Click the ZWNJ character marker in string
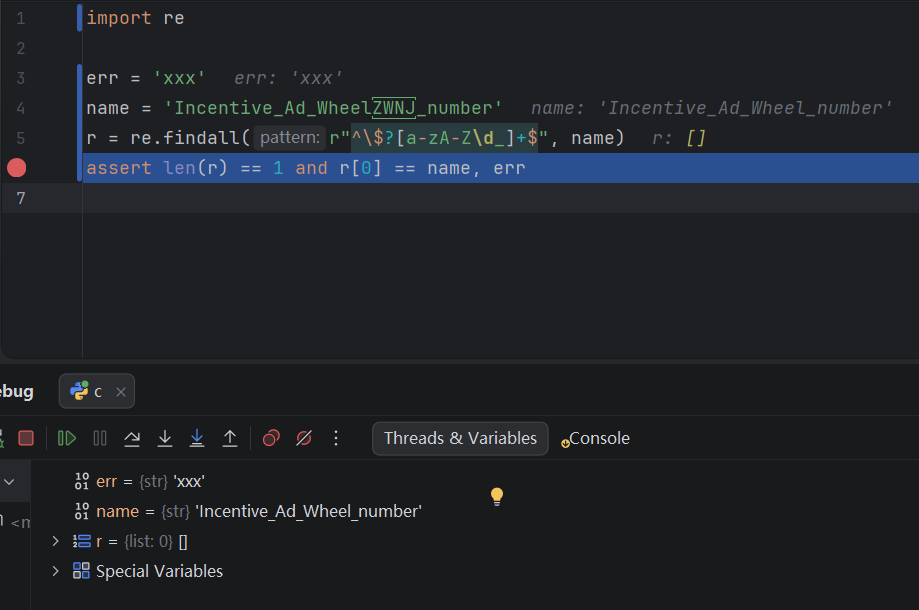 pos(394,108)
